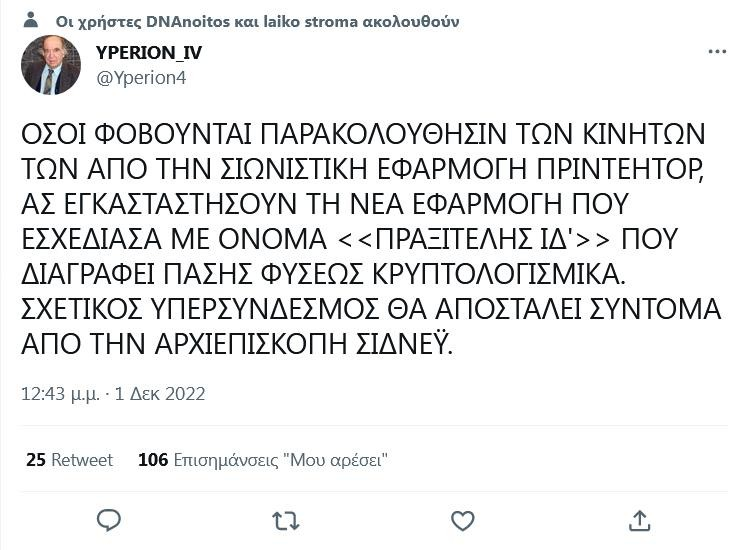Click the Οι χρήστες text at top
The width and height of the screenshot is (748, 550).
[87, 21]
